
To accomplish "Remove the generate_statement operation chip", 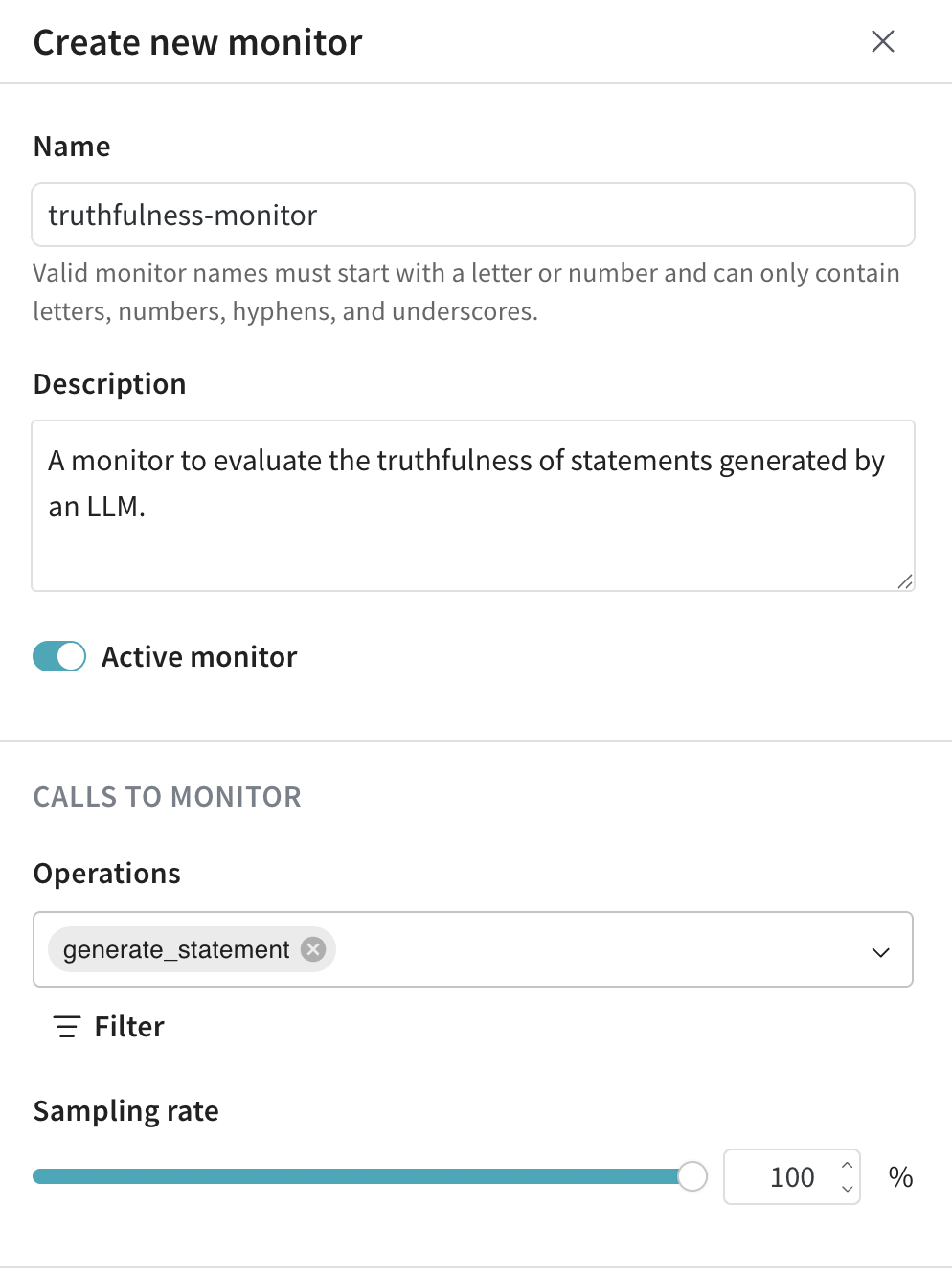I will click(x=313, y=948).
